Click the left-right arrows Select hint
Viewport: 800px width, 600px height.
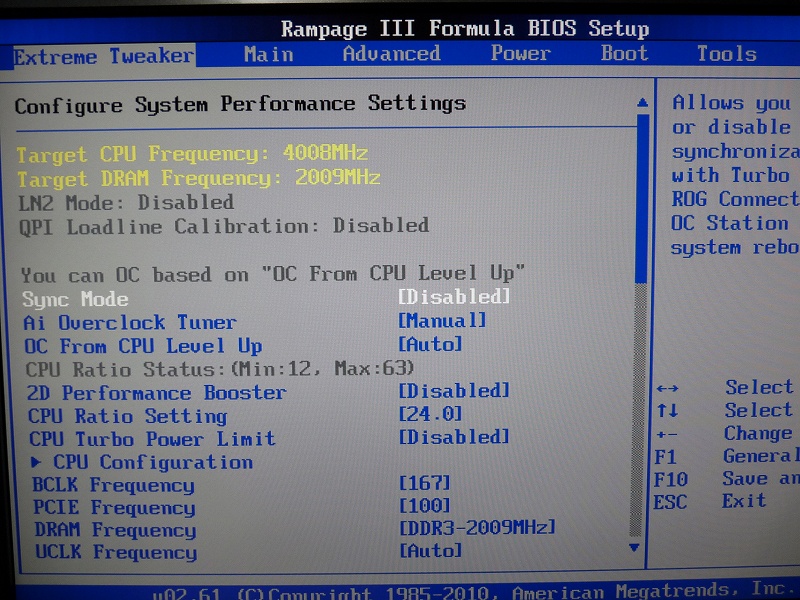724,387
